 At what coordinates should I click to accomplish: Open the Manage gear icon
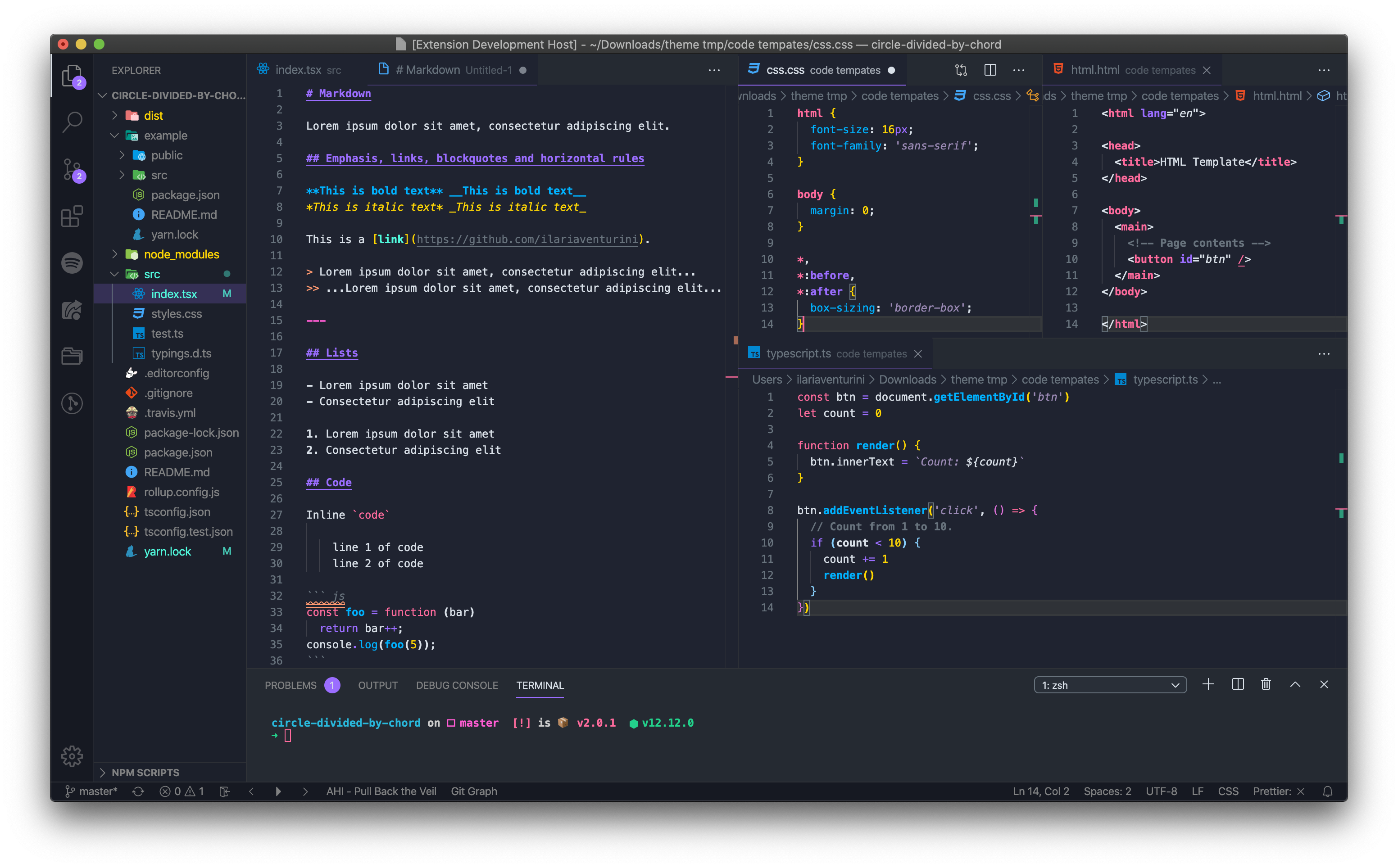[72, 756]
